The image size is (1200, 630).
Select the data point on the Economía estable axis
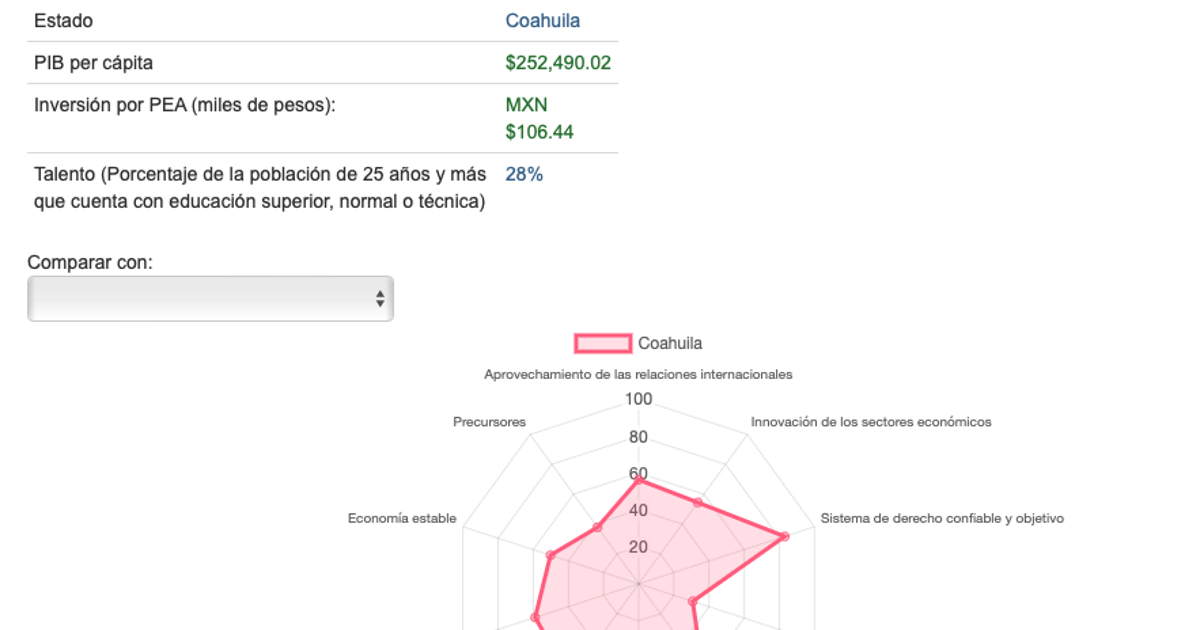(x=550, y=555)
